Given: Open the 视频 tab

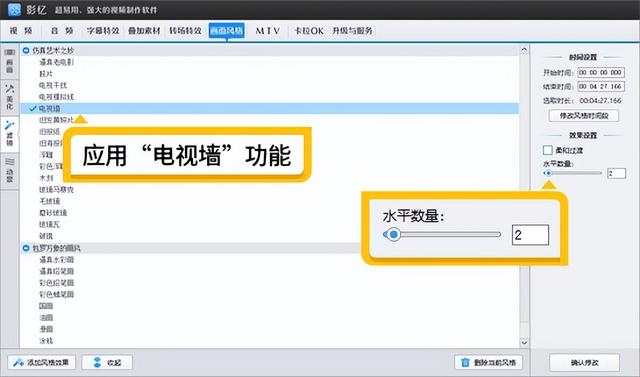Looking at the screenshot, I should click(x=21, y=31).
